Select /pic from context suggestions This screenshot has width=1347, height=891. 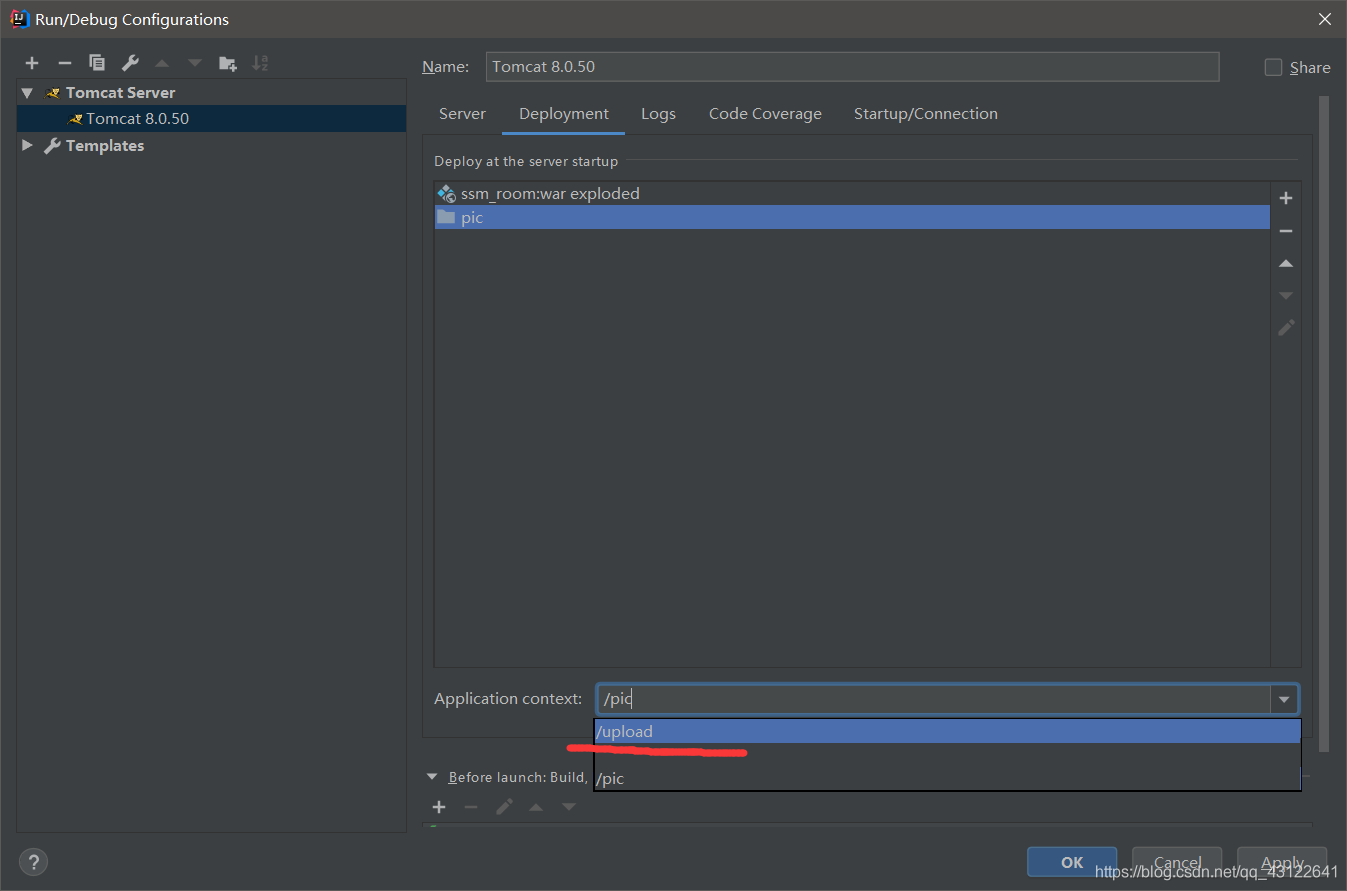947,778
